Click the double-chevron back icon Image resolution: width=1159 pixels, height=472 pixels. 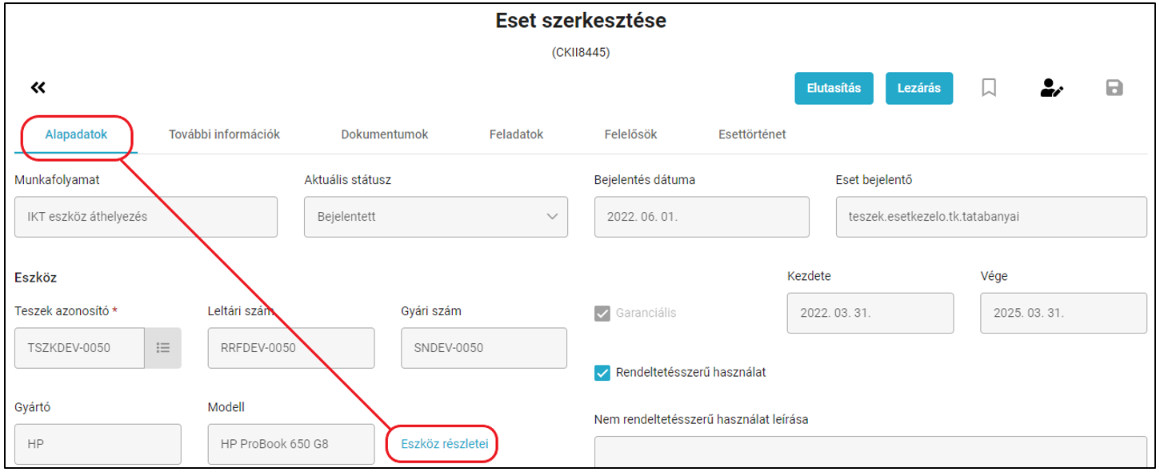click(x=38, y=88)
